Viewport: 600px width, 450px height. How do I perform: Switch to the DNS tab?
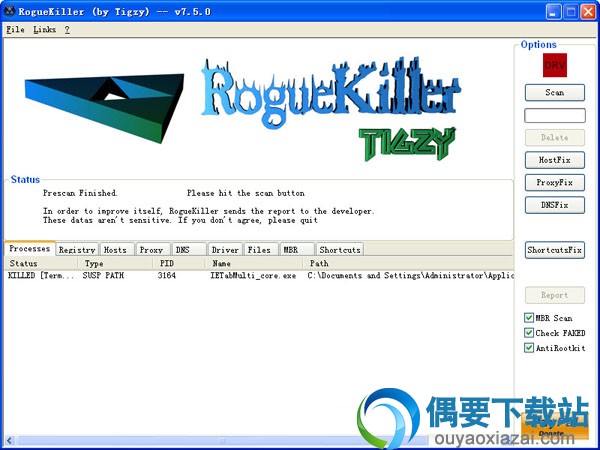coord(189,249)
